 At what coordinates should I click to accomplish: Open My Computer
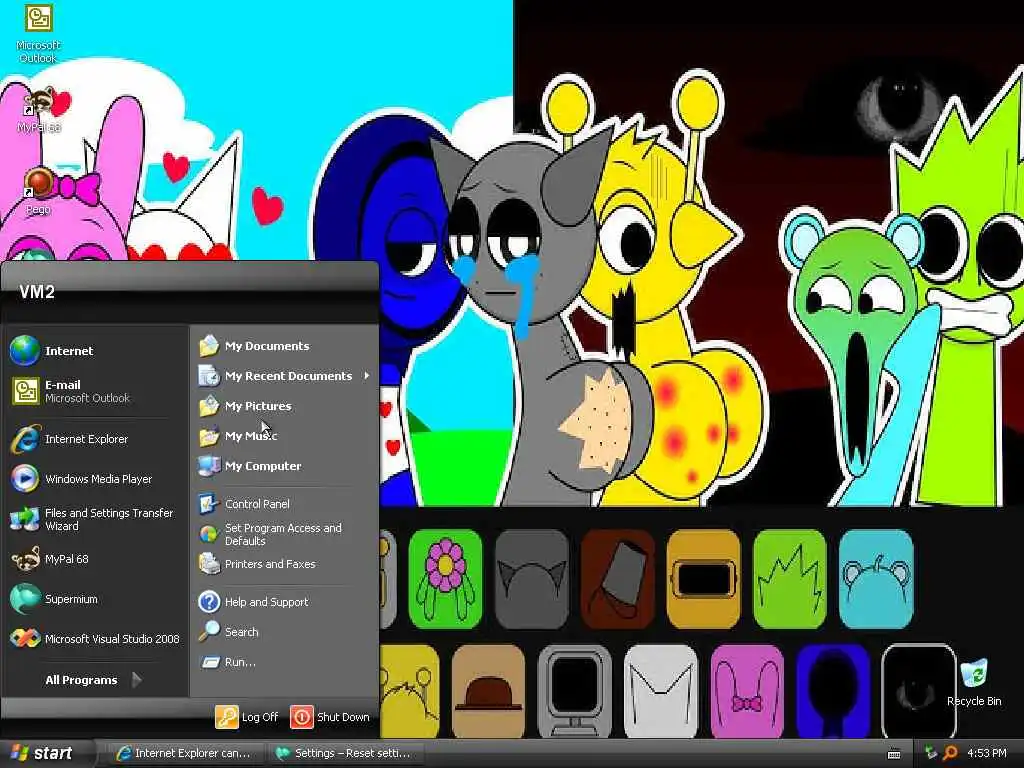click(285, 466)
